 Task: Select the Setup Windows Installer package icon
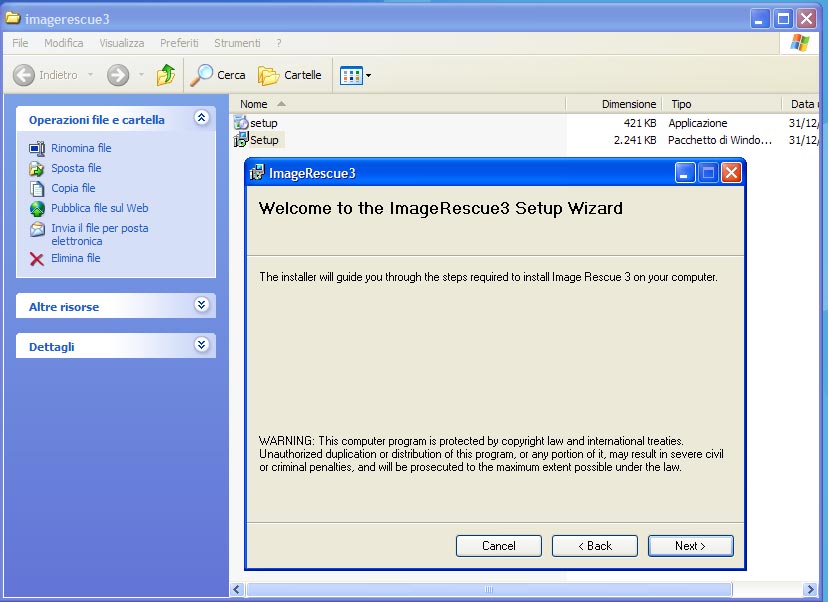241,140
